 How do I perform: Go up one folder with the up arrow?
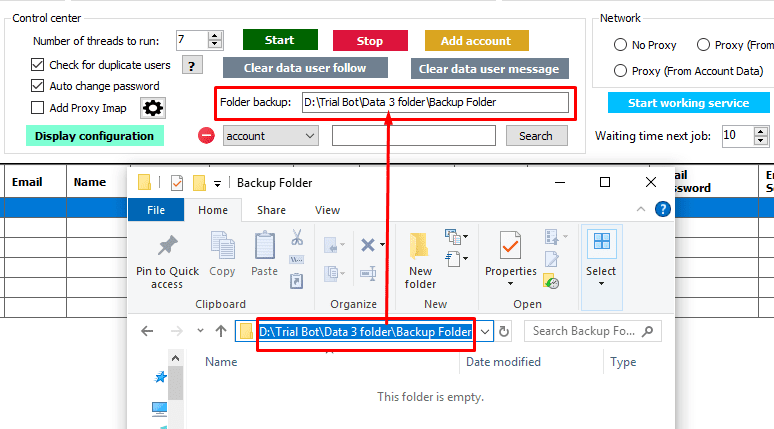click(x=221, y=331)
